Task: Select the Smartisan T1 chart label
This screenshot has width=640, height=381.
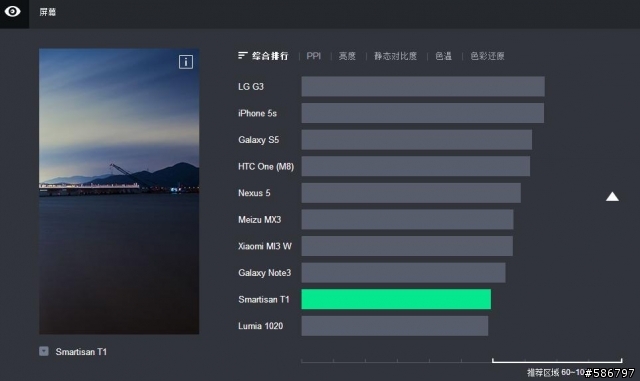Action: coord(264,299)
